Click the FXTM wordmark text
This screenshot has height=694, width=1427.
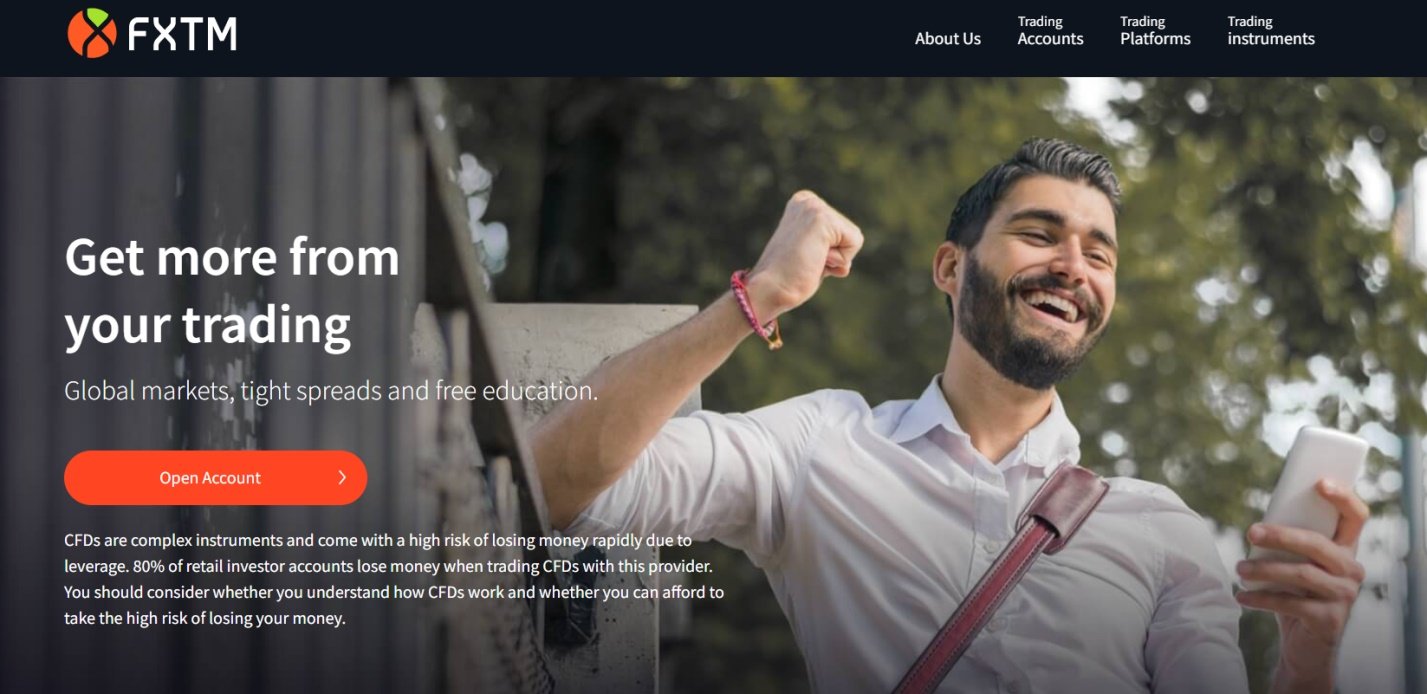182,35
